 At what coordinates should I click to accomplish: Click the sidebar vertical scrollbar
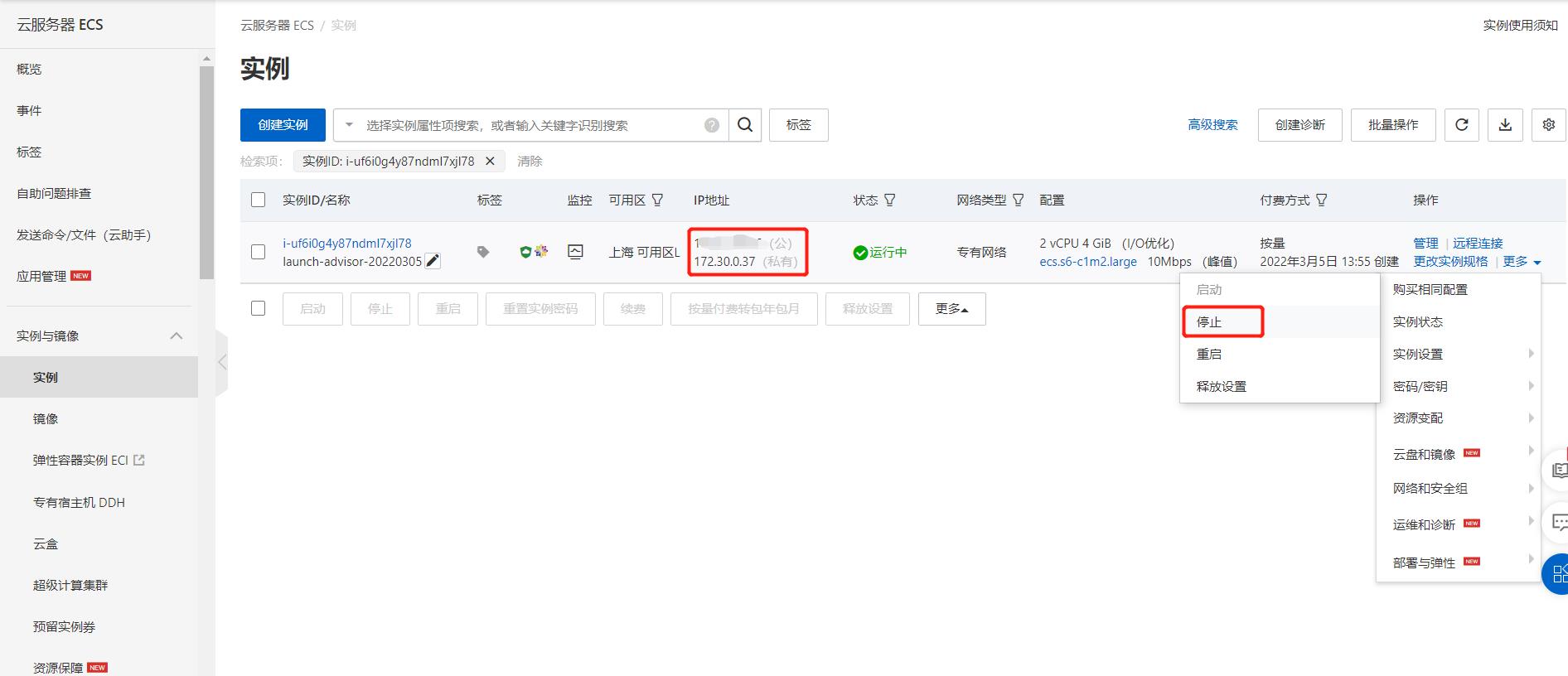click(x=206, y=172)
